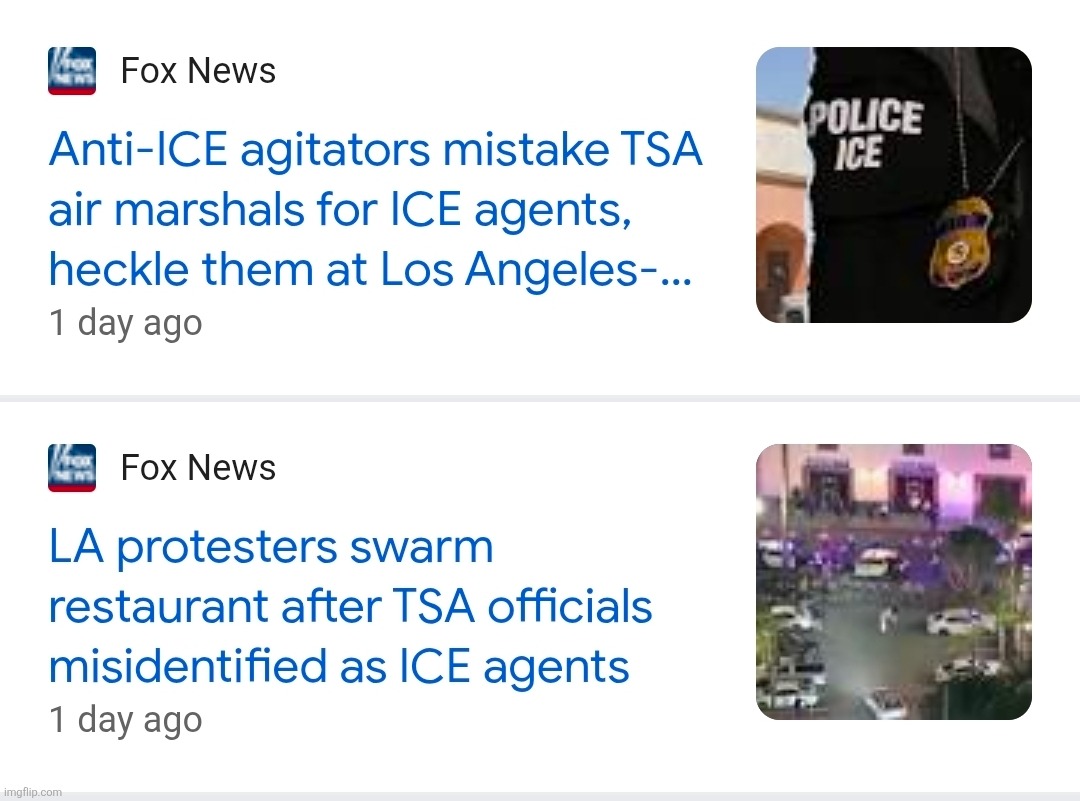Viewport: 1080px width, 801px height.
Task: Open the nighttime street scene thumbnail
Action: [x=893, y=582]
